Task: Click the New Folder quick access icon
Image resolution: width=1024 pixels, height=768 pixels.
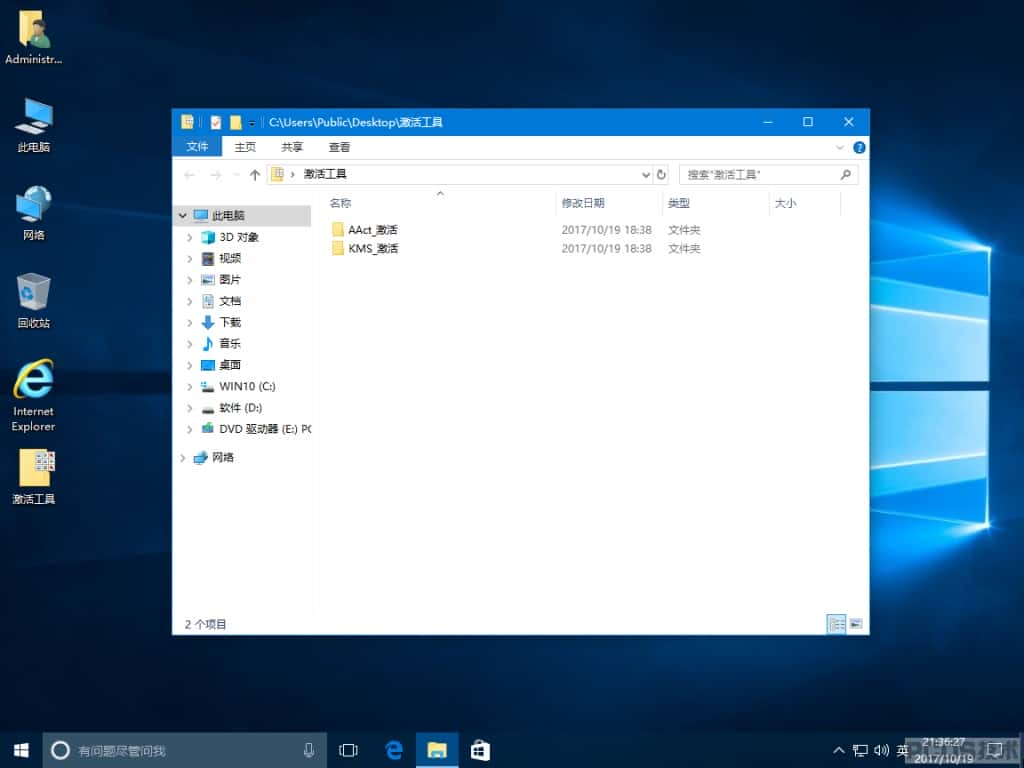Action: tap(236, 122)
